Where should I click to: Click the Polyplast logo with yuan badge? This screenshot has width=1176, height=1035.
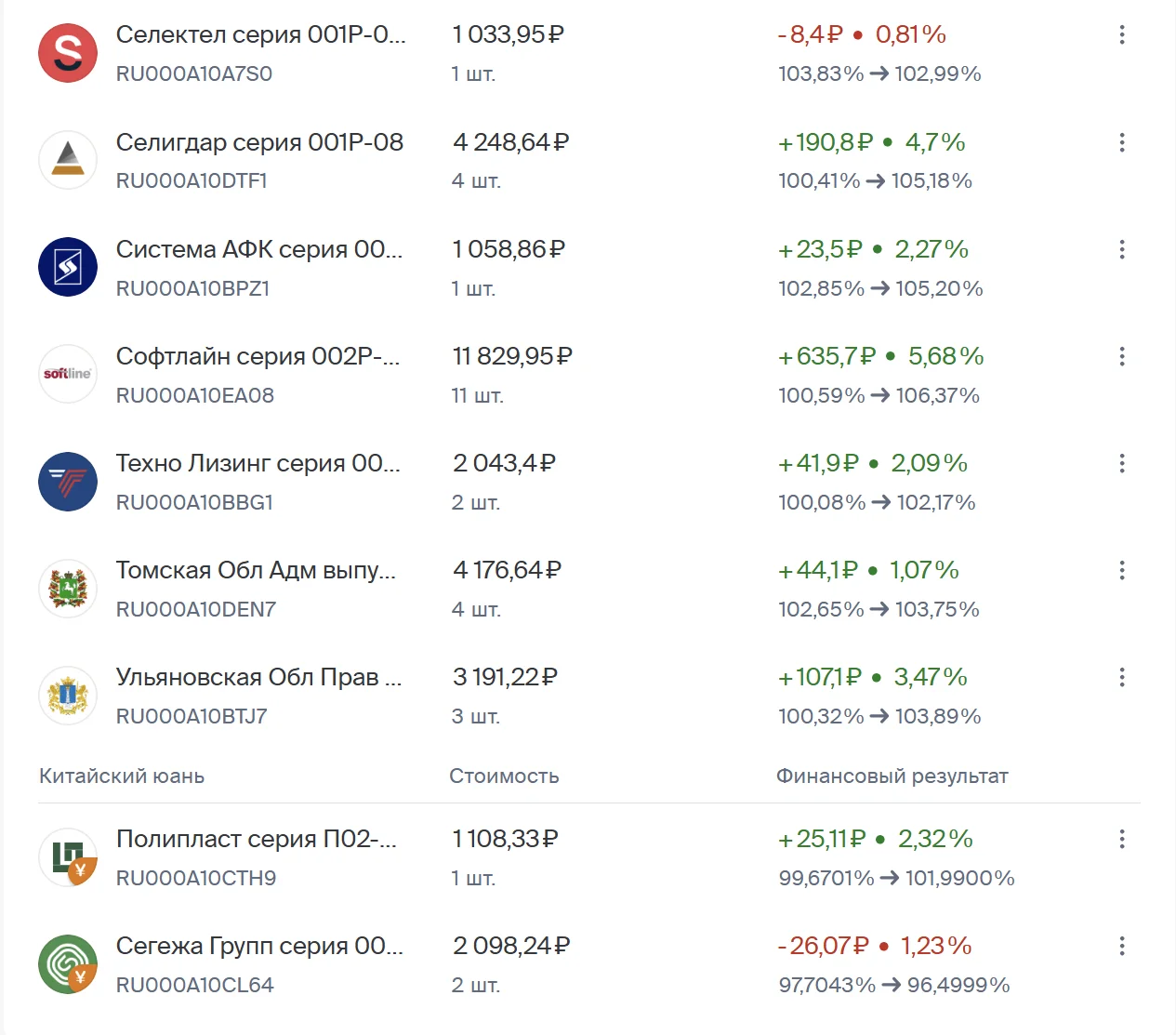68,856
